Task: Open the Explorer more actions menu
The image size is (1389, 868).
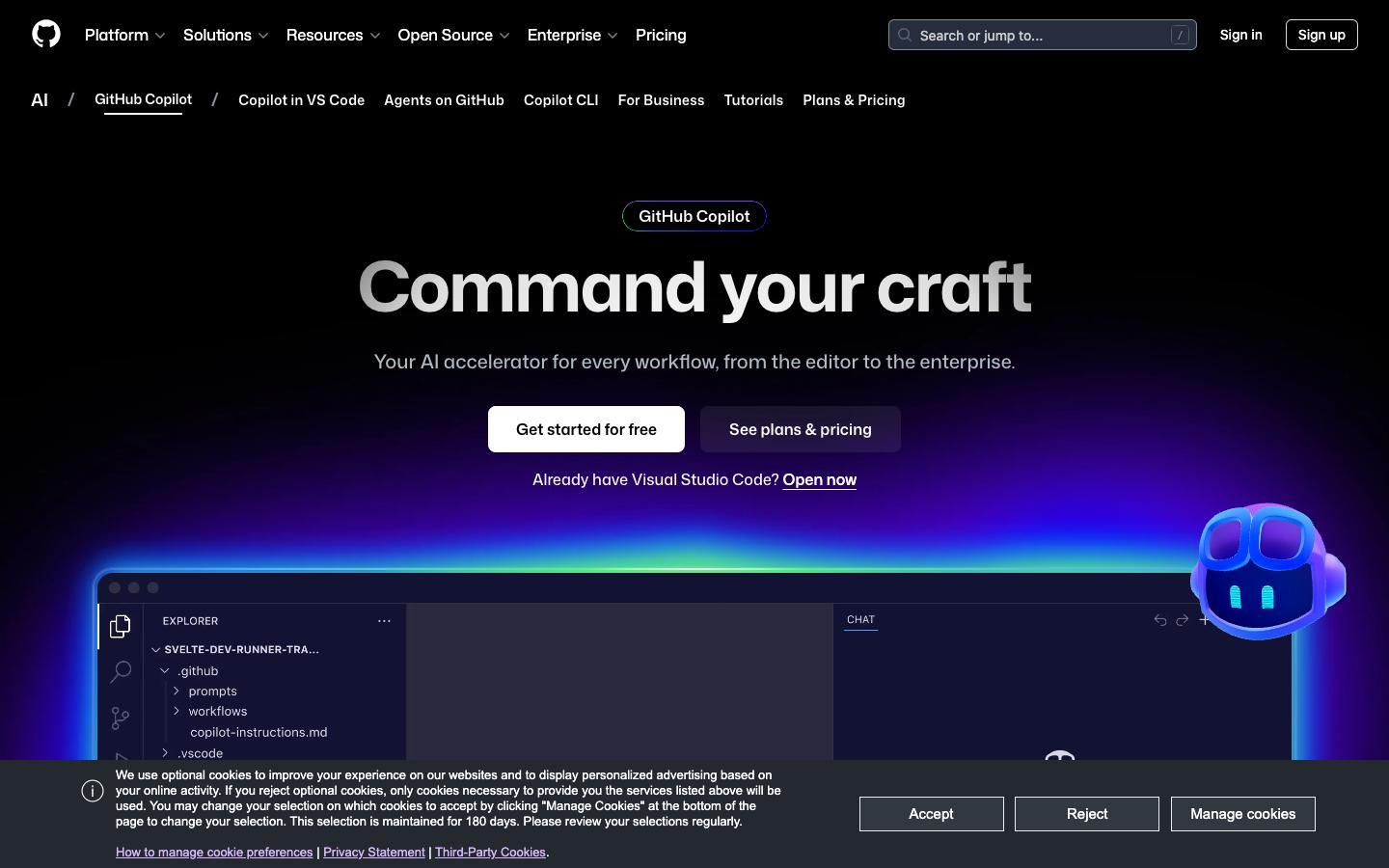Action: [x=384, y=621]
